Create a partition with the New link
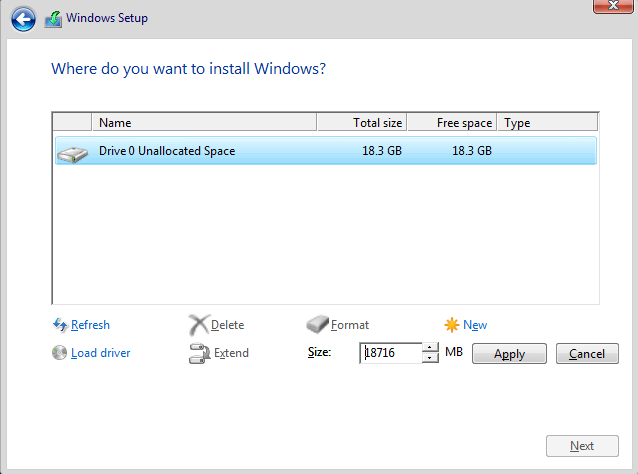 [475, 325]
